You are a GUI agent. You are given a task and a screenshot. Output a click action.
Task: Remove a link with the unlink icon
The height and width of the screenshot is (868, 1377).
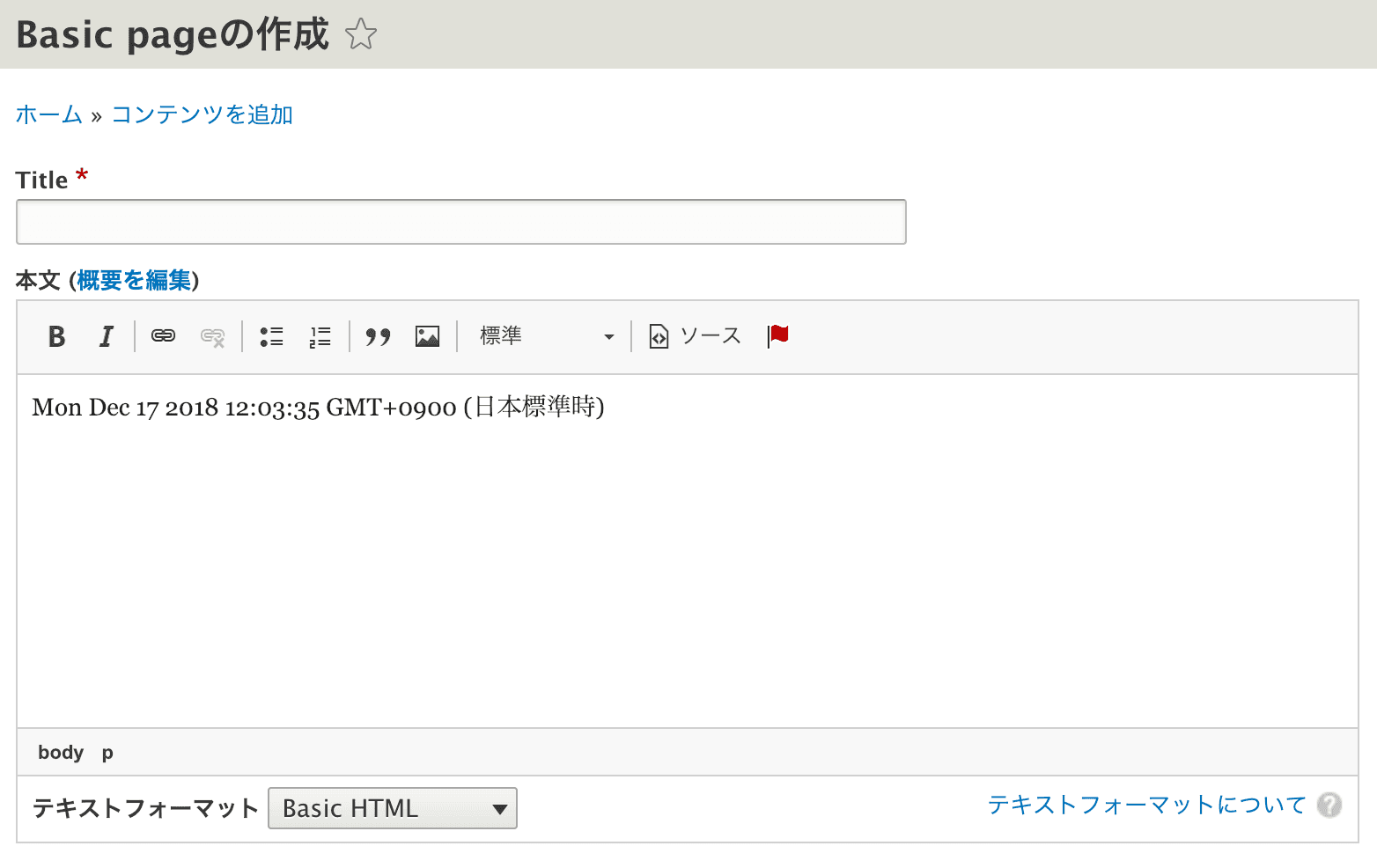tap(212, 335)
